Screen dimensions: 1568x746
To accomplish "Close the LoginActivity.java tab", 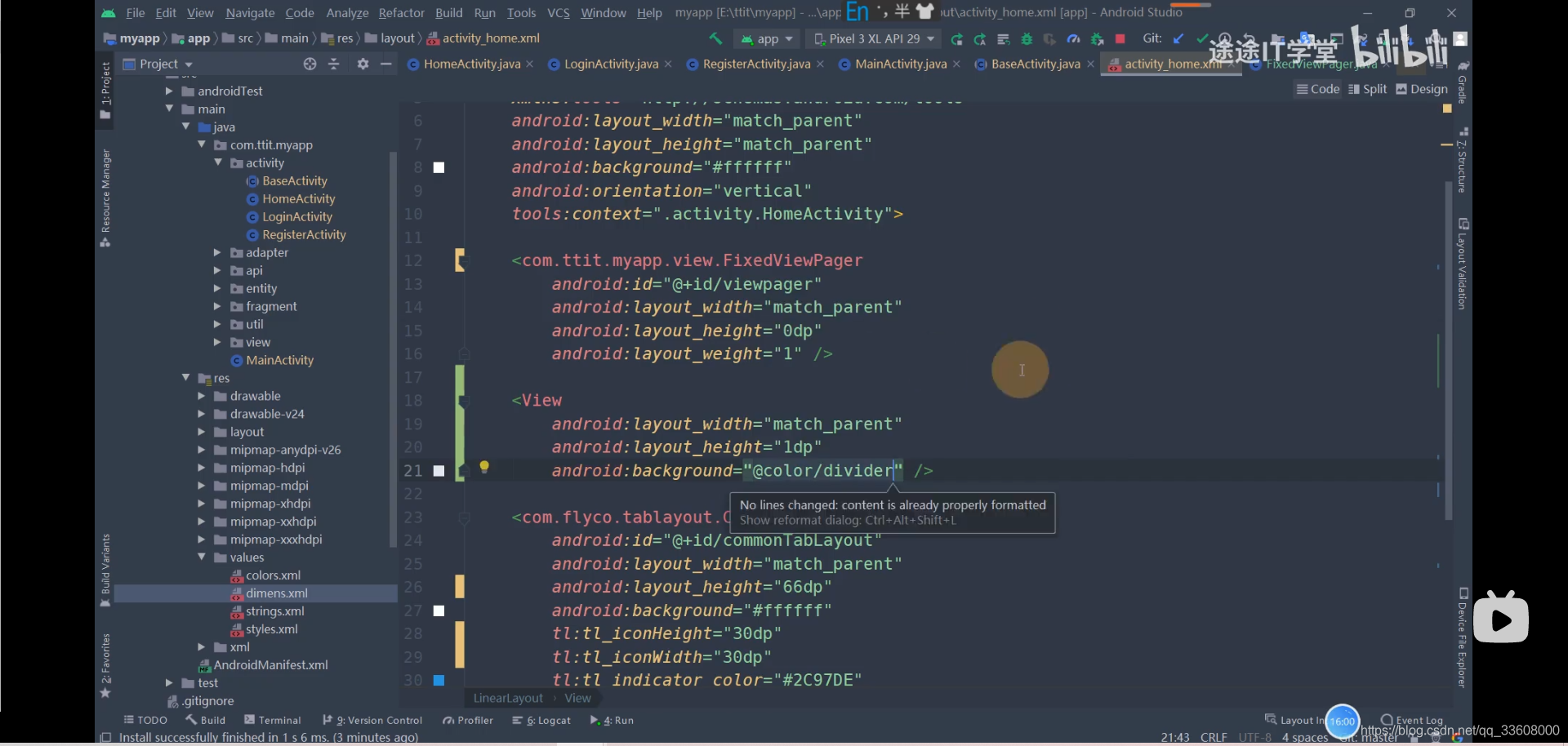I will point(668,64).
